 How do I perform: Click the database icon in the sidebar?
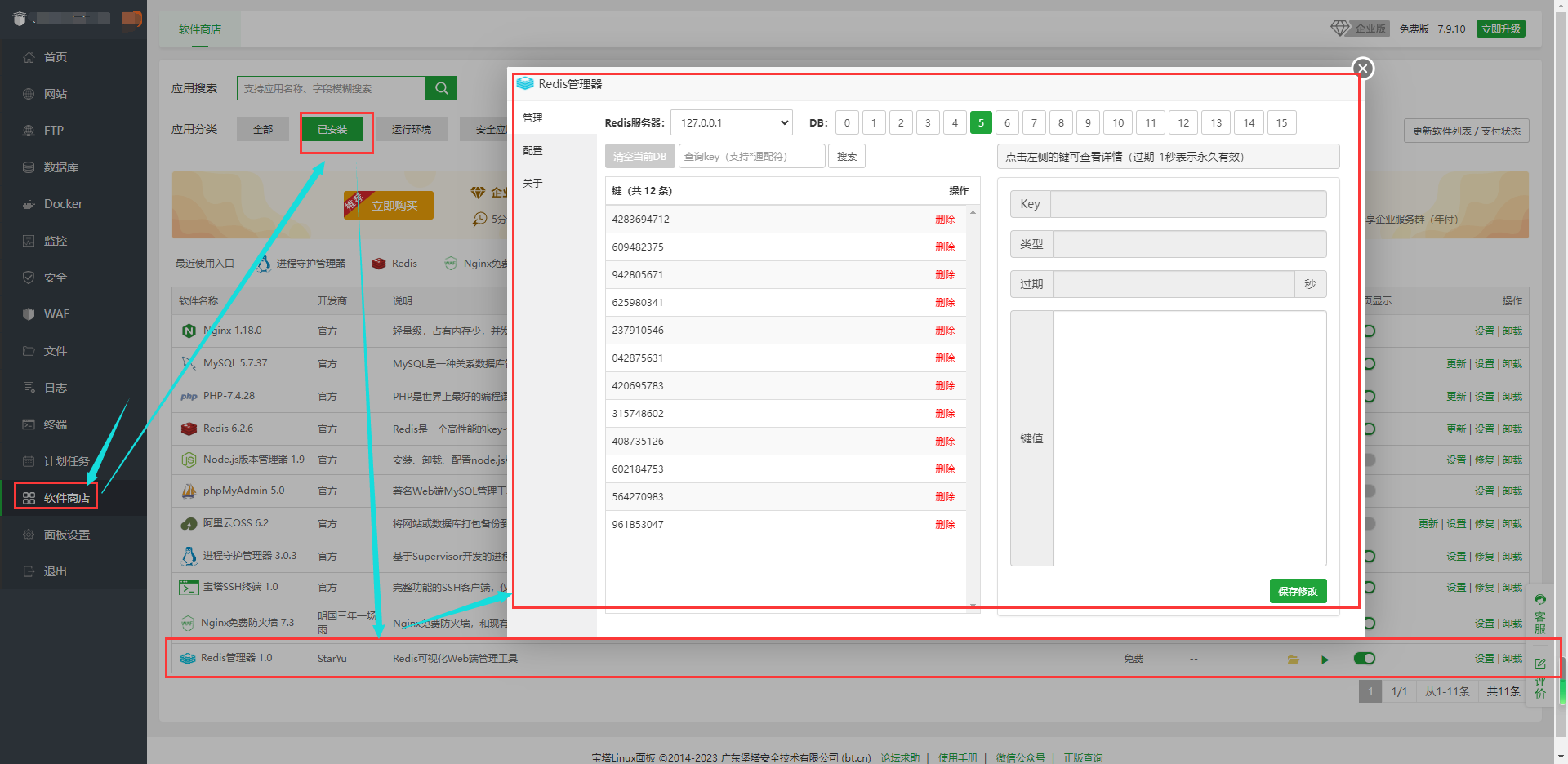[29, 167]
